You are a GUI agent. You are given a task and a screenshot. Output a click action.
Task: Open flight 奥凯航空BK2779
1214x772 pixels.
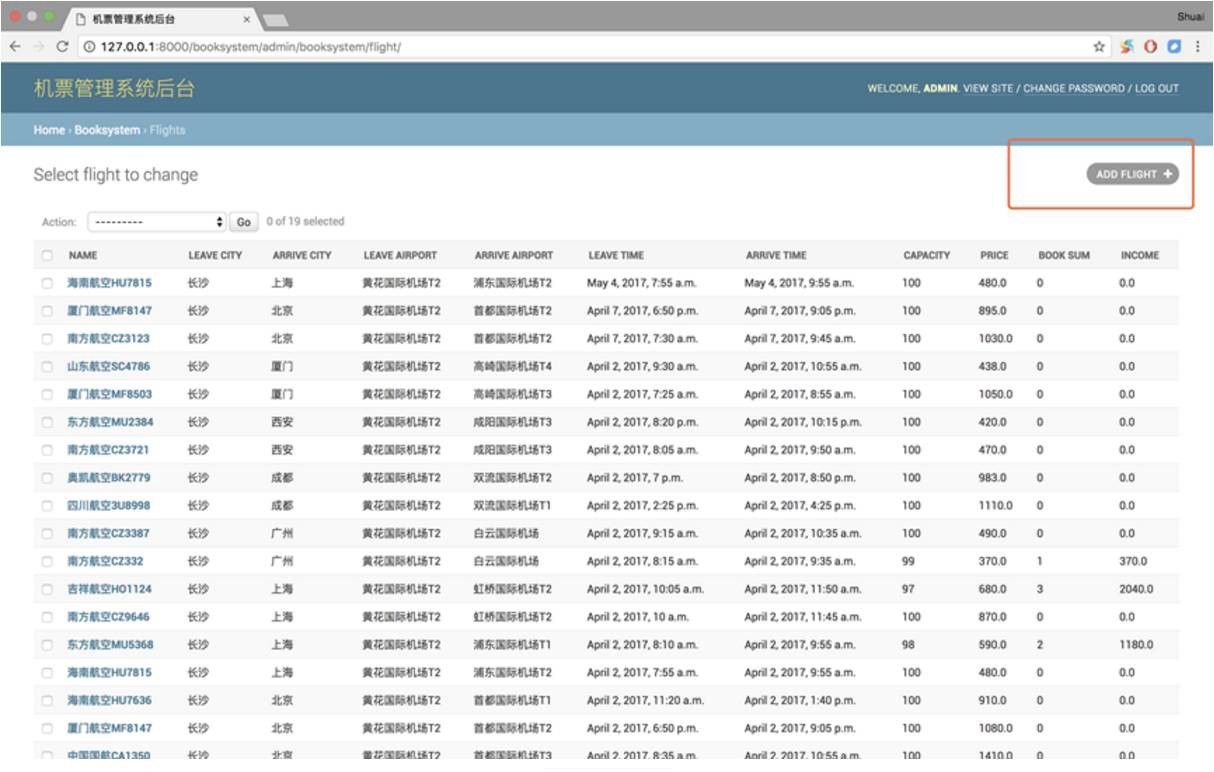pyautogui.click(x=109, y=478)
